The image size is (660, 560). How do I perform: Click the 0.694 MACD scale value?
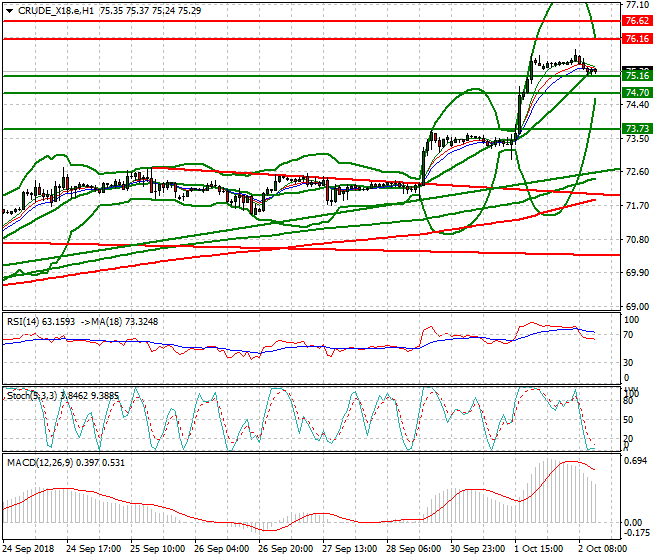tap(636, 461)
